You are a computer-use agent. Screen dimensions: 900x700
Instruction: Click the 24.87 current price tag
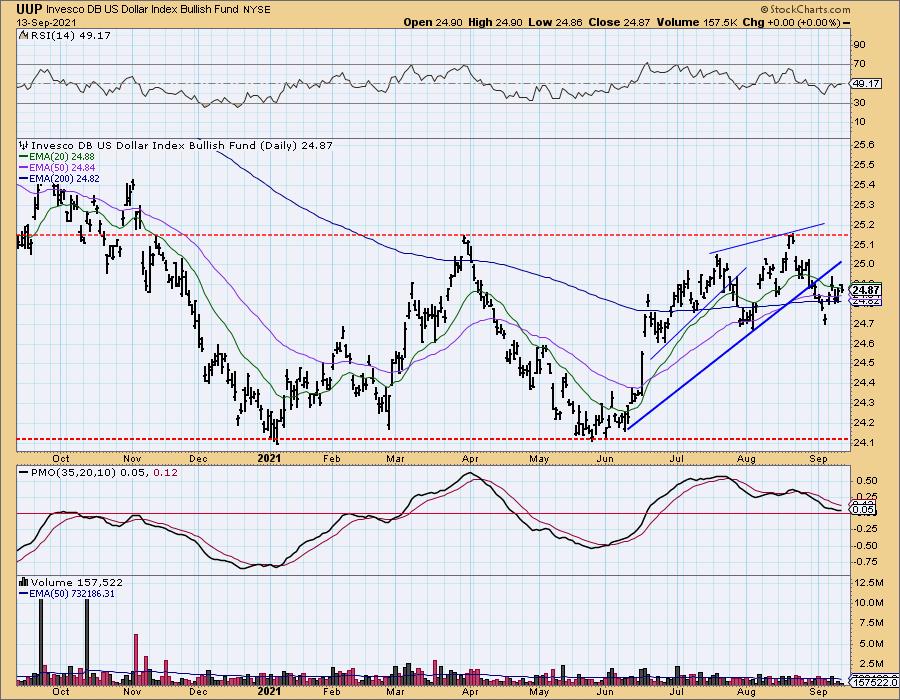click(x=867, y=290)
